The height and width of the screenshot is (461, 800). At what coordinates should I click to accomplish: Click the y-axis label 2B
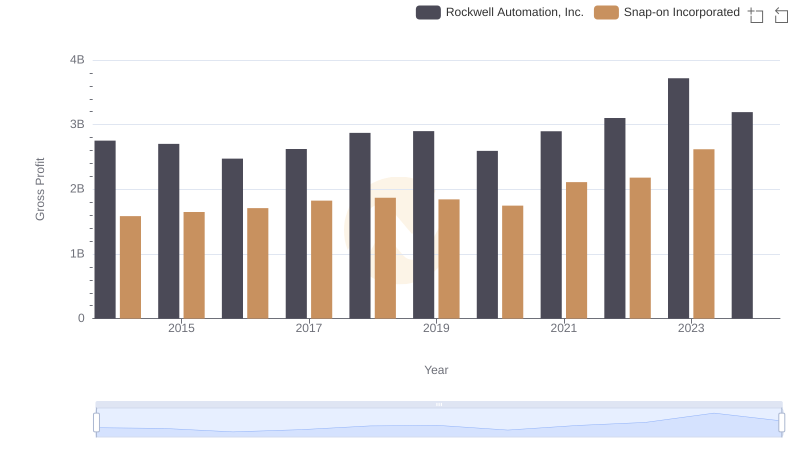coord(77,189)
